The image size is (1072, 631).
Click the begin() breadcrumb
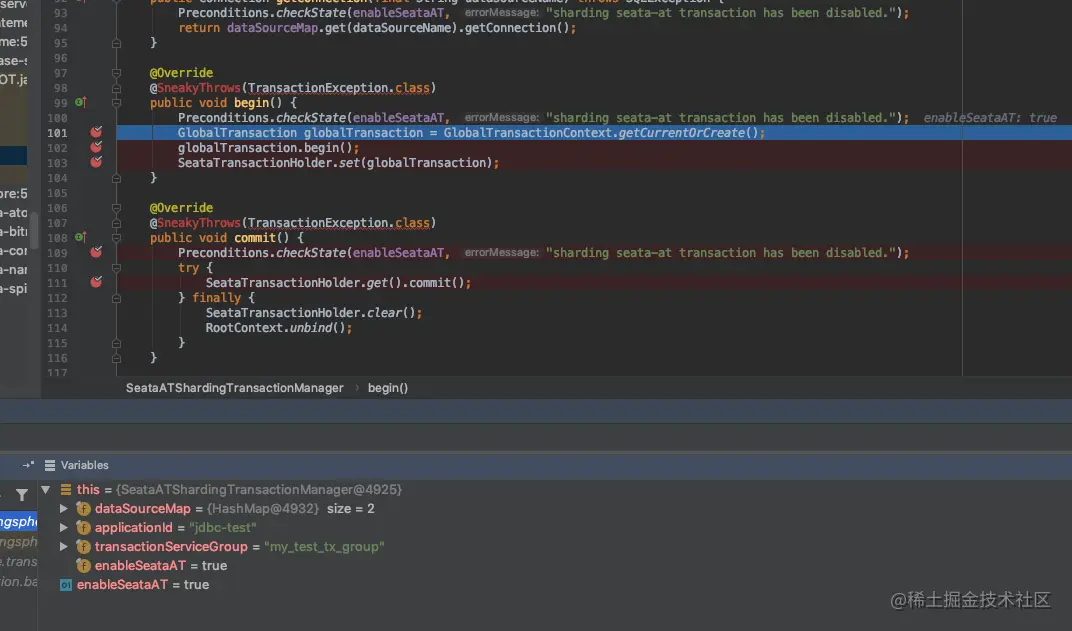(388, 388)
